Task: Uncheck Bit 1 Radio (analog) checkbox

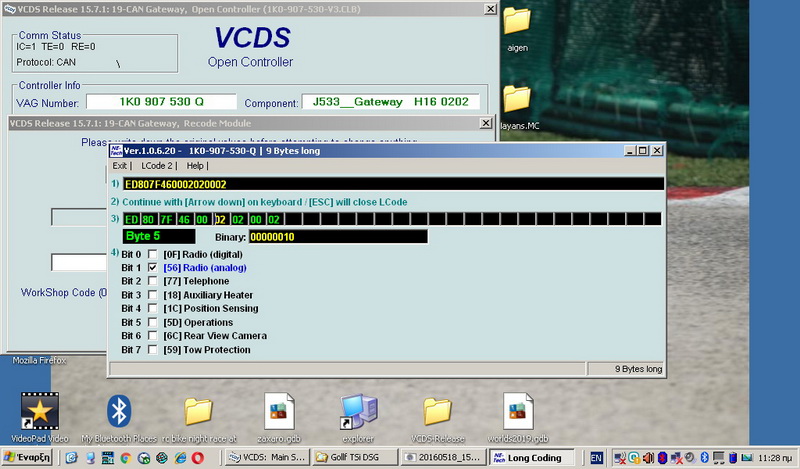Action: tap(152, 267)
